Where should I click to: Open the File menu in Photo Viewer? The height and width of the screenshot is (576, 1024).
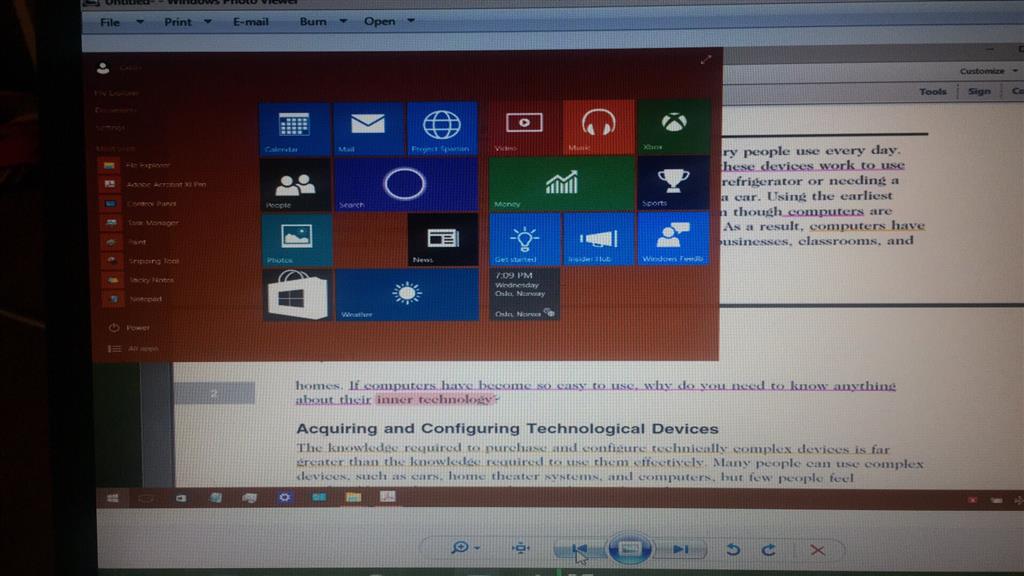coord(110,22)
